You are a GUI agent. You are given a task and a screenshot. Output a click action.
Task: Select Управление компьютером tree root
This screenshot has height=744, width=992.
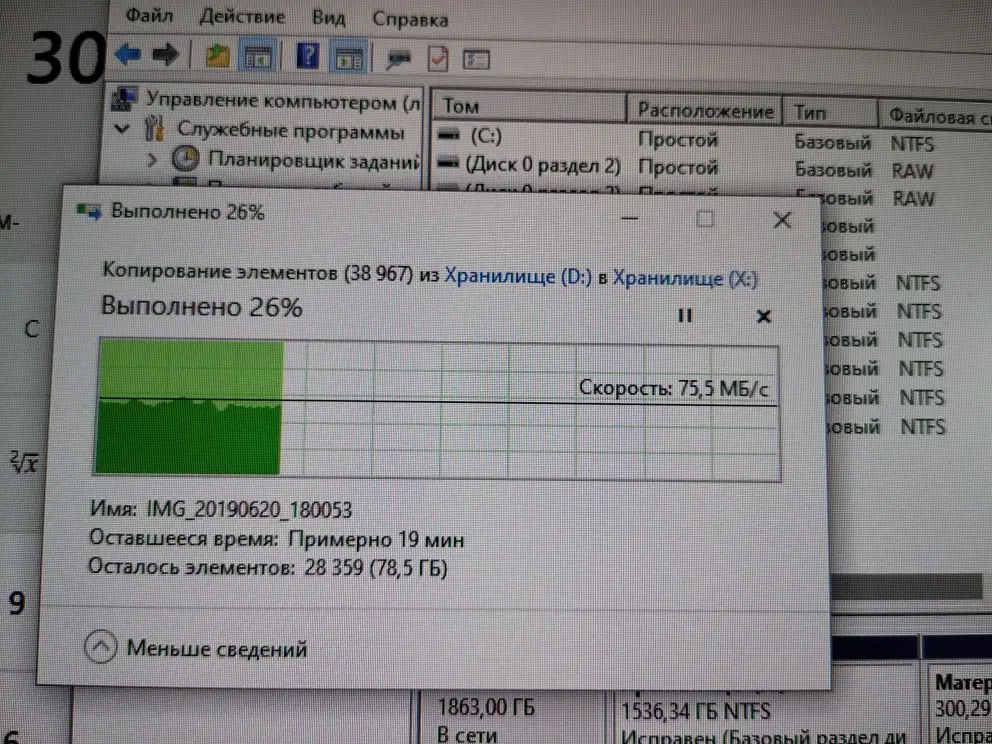(x=282, y=101)
